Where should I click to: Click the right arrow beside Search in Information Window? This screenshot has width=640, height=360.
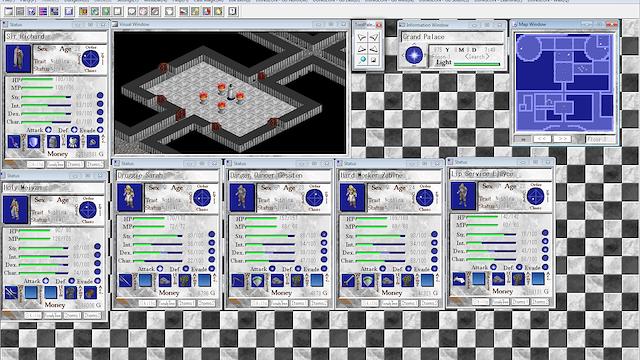[x=487, y=57]
